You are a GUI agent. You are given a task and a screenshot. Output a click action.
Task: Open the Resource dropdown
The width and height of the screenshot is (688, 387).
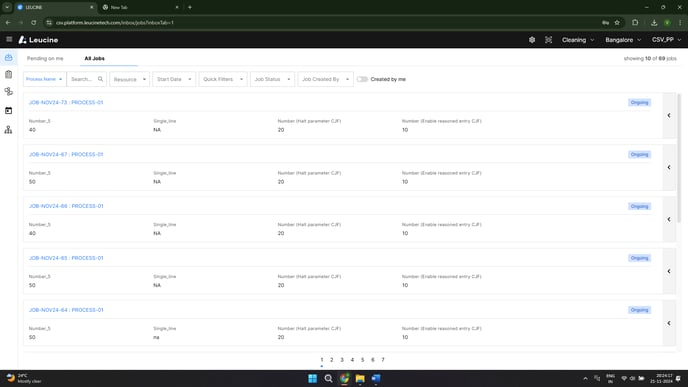point(129,79)
